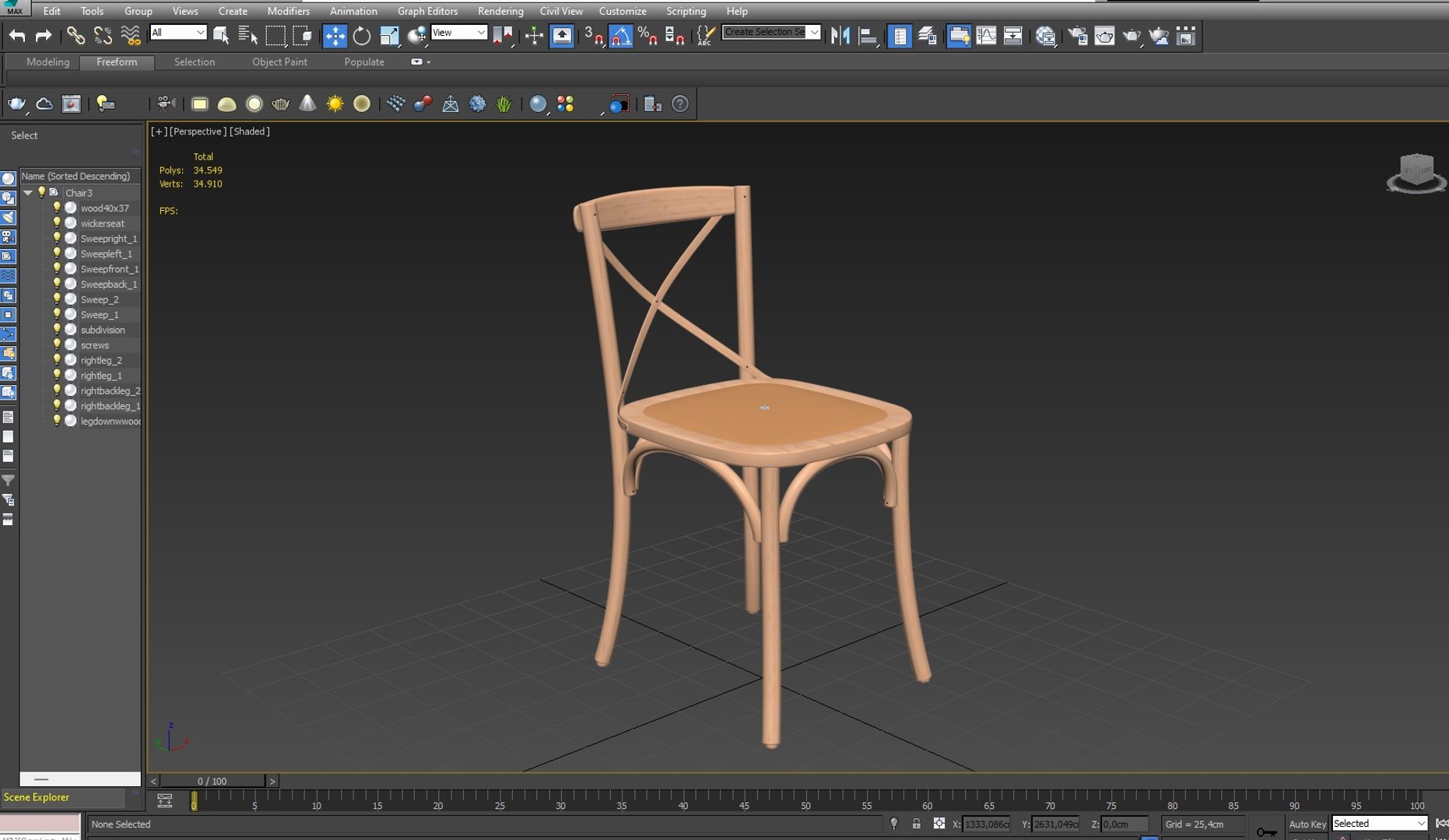Click the Camera creation icon
This screenshot has width=1449, height=840.
coord(165,103)
